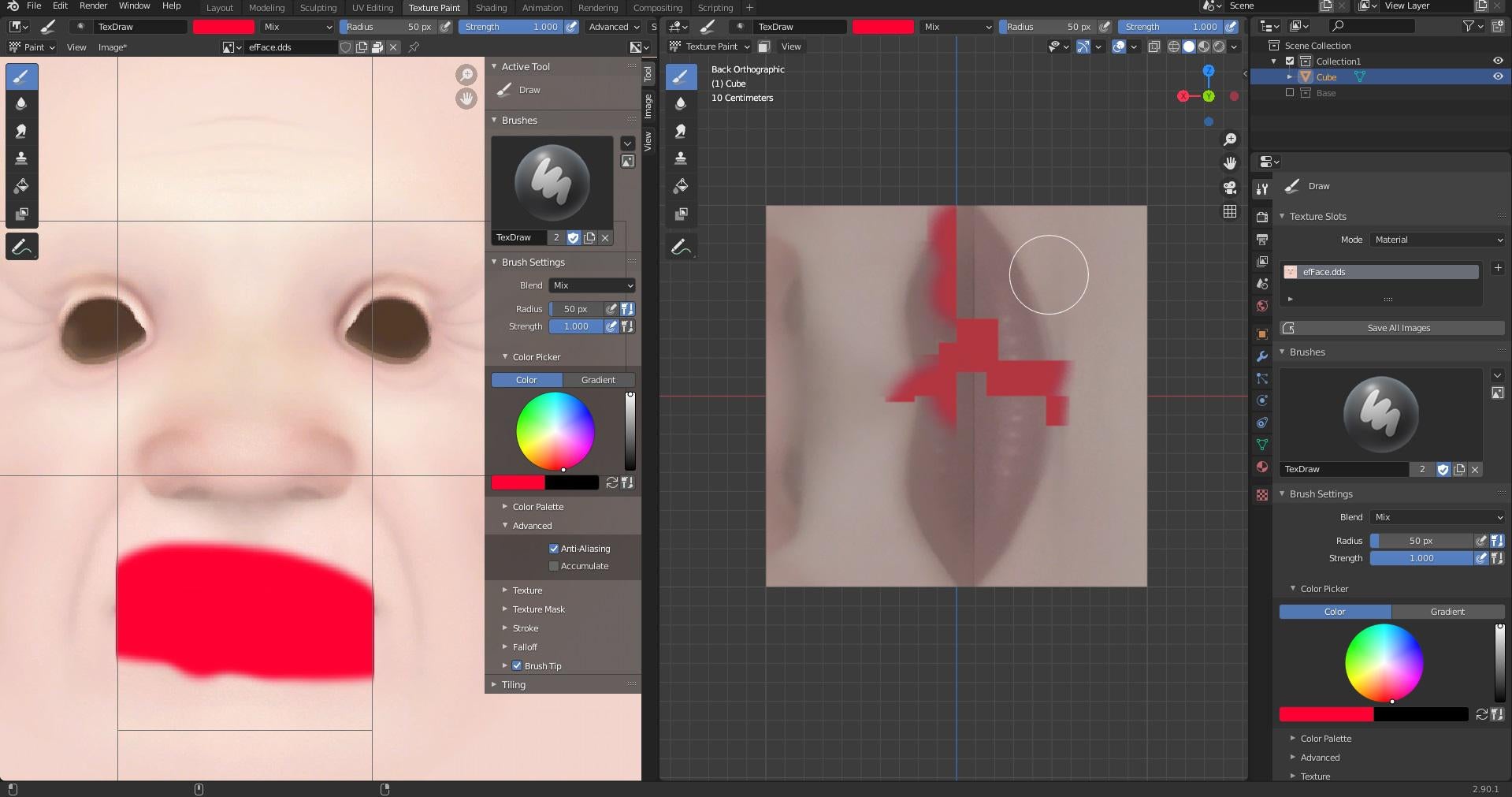Click TexDraw brush preview thumbnail in sidebar
This screenshot has height=797, width=1512.
[x=552, y=183]
